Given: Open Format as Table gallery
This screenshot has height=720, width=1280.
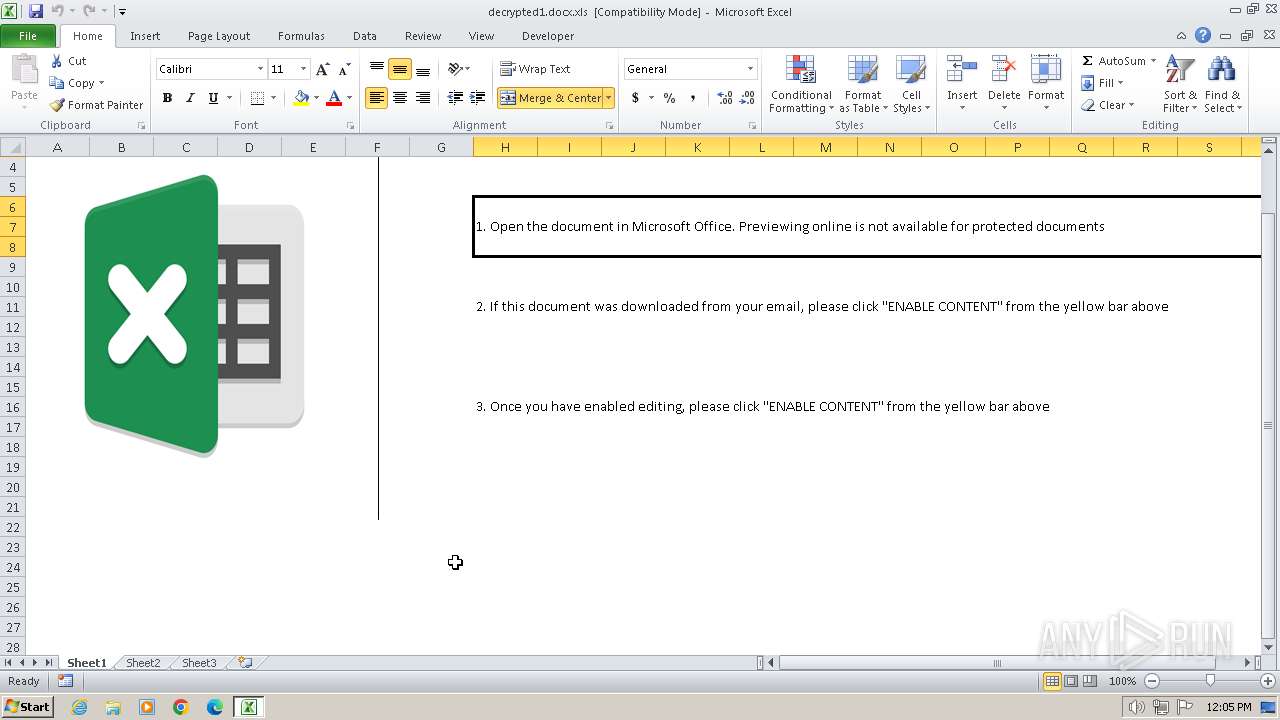Looking at the screenshot, I should 862,84.
